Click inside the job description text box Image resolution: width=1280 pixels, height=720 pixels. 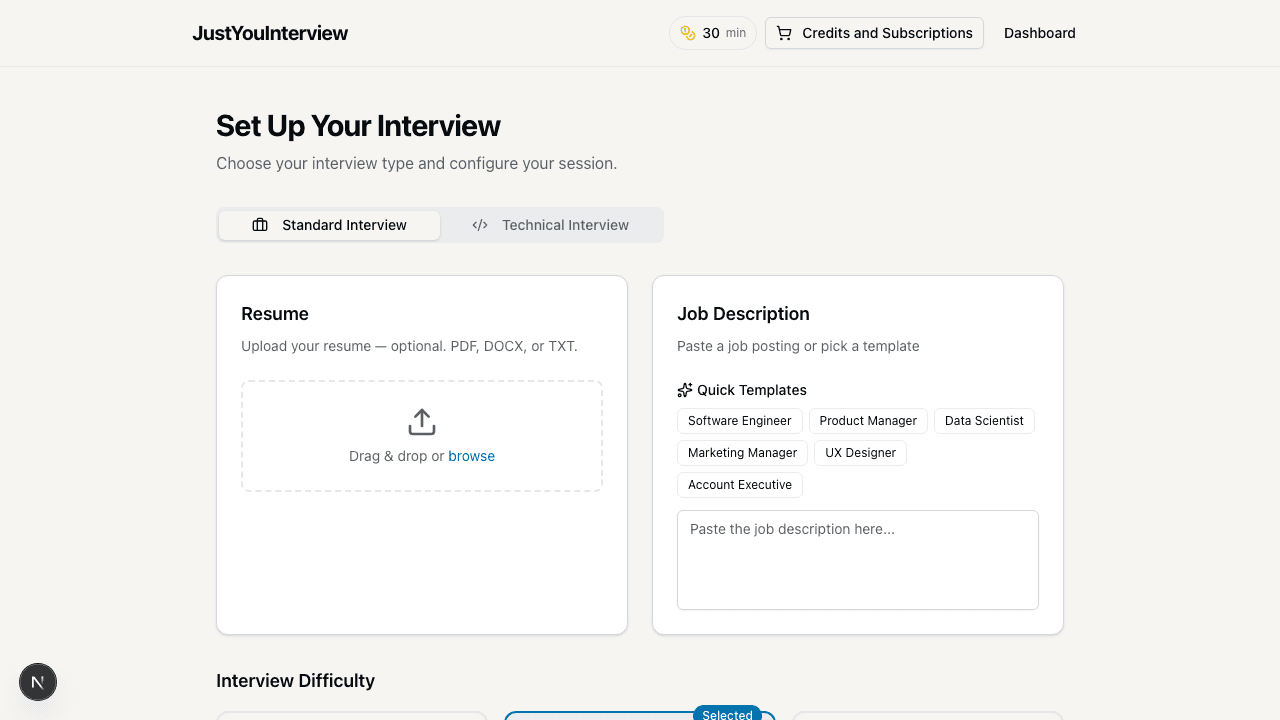pos(857,560)
